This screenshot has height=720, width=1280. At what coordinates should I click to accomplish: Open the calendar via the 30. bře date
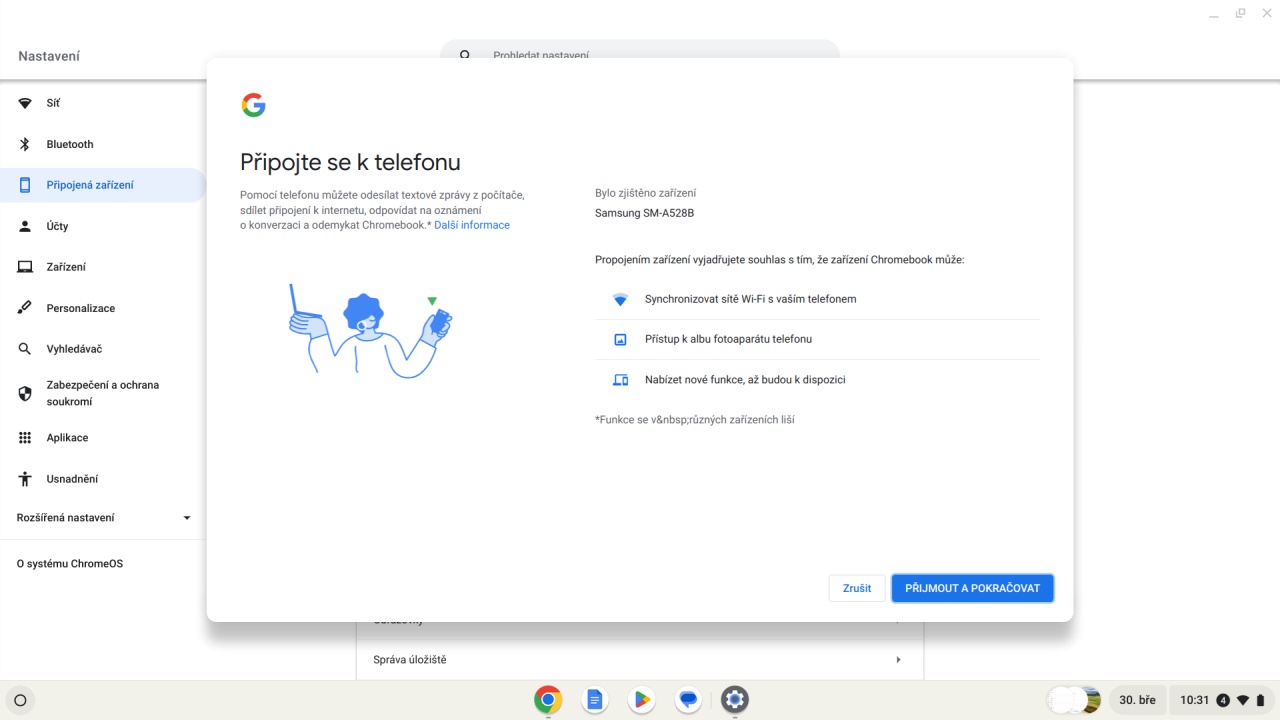tap(1137, 700)
